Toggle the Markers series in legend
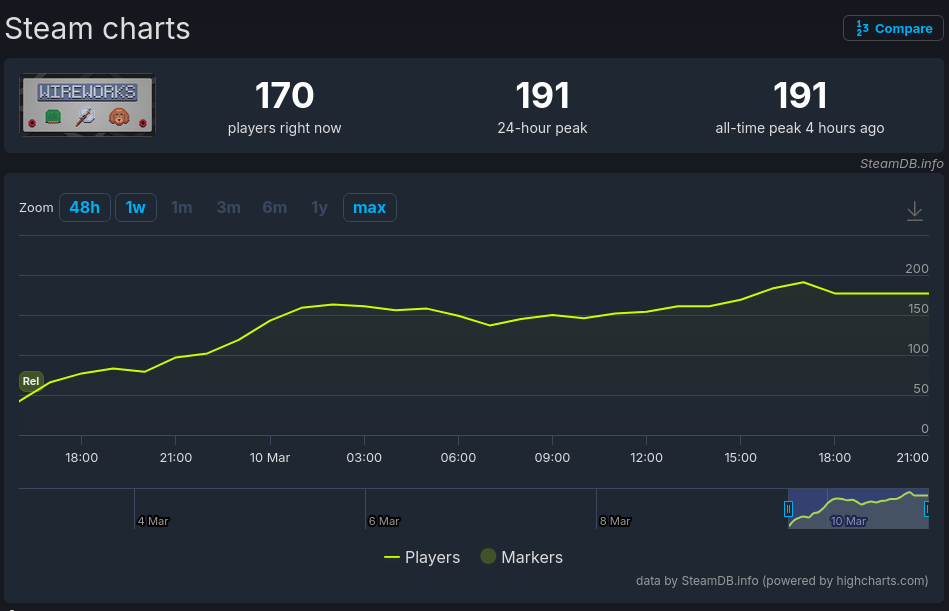 tap(522, 557)
